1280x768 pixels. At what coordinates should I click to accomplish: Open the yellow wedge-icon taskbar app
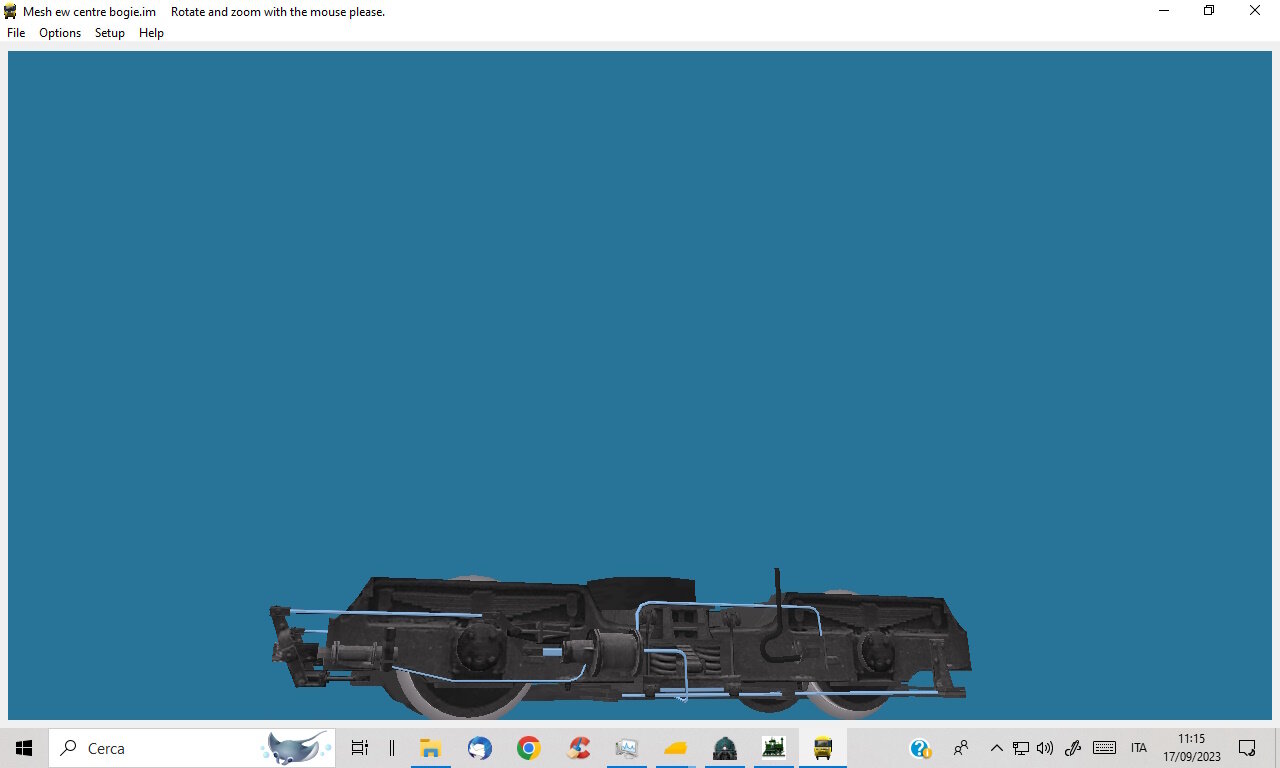pos(676,748)
